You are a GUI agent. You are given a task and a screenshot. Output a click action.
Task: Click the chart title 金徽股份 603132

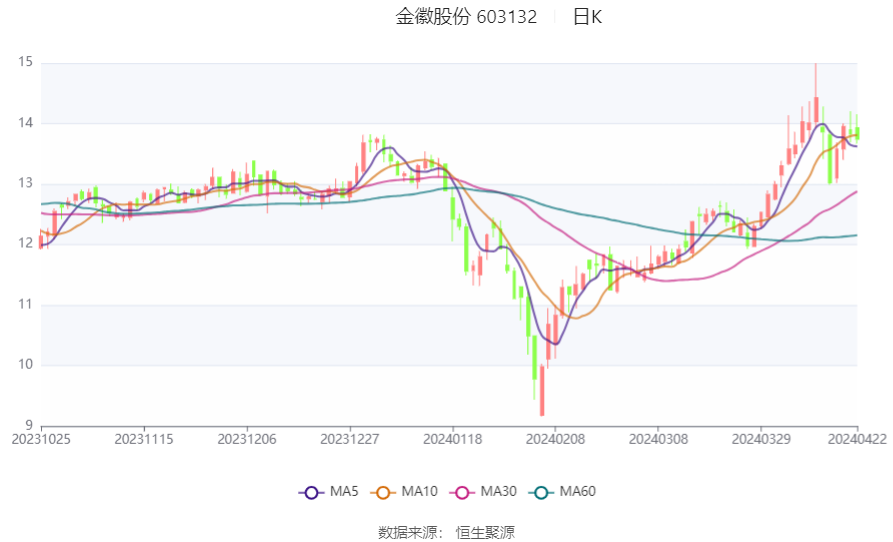click(466, 17)
